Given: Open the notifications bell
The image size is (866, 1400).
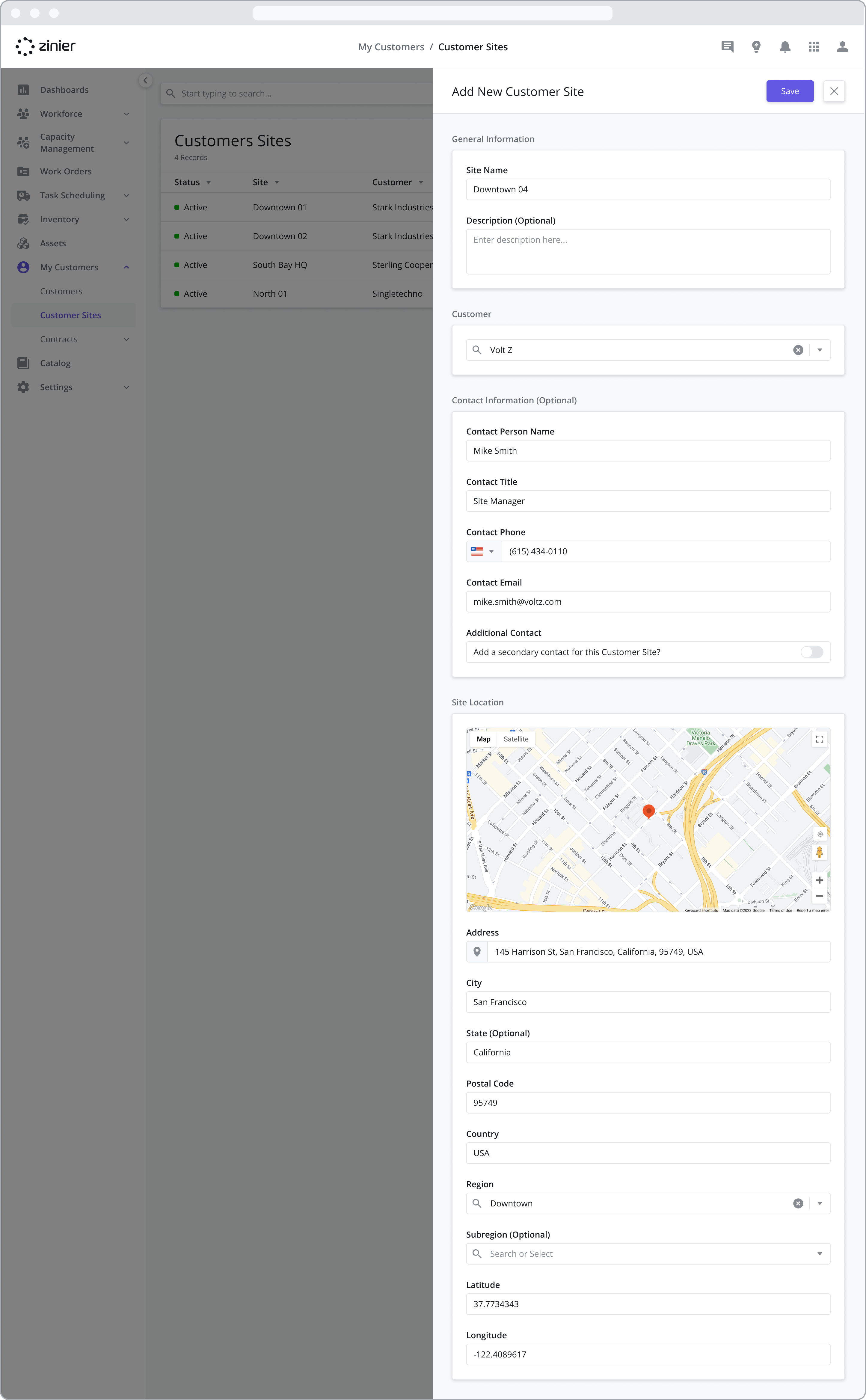Looking at the screenshot, I should click(785, 46).
